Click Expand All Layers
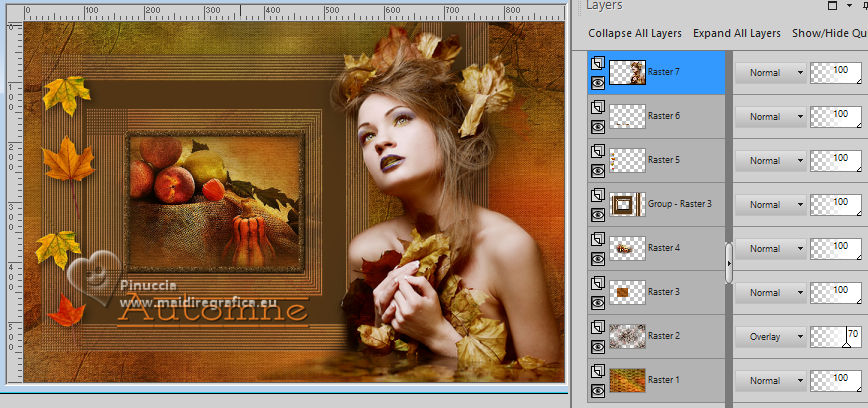868x408 pixels. (737, 33)
